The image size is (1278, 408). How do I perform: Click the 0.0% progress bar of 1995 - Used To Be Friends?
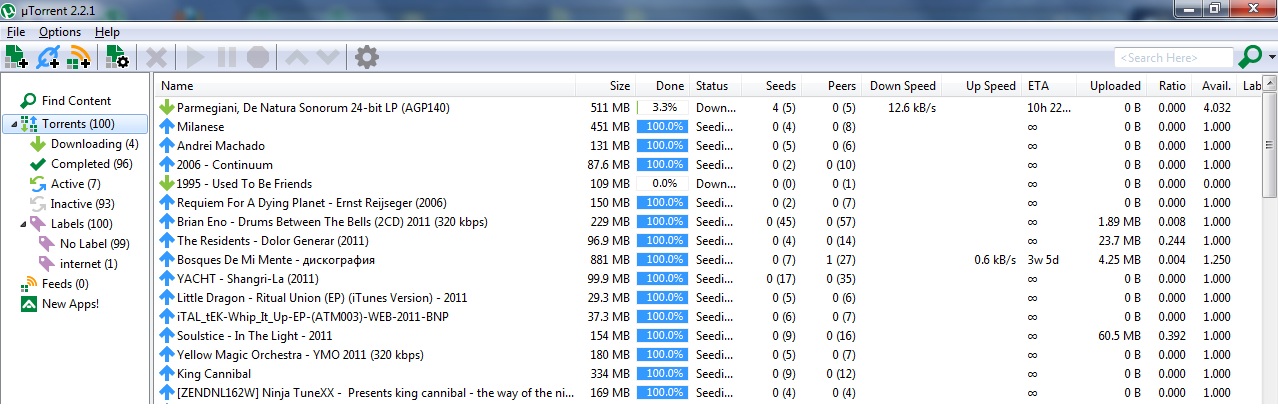[663, 183]
